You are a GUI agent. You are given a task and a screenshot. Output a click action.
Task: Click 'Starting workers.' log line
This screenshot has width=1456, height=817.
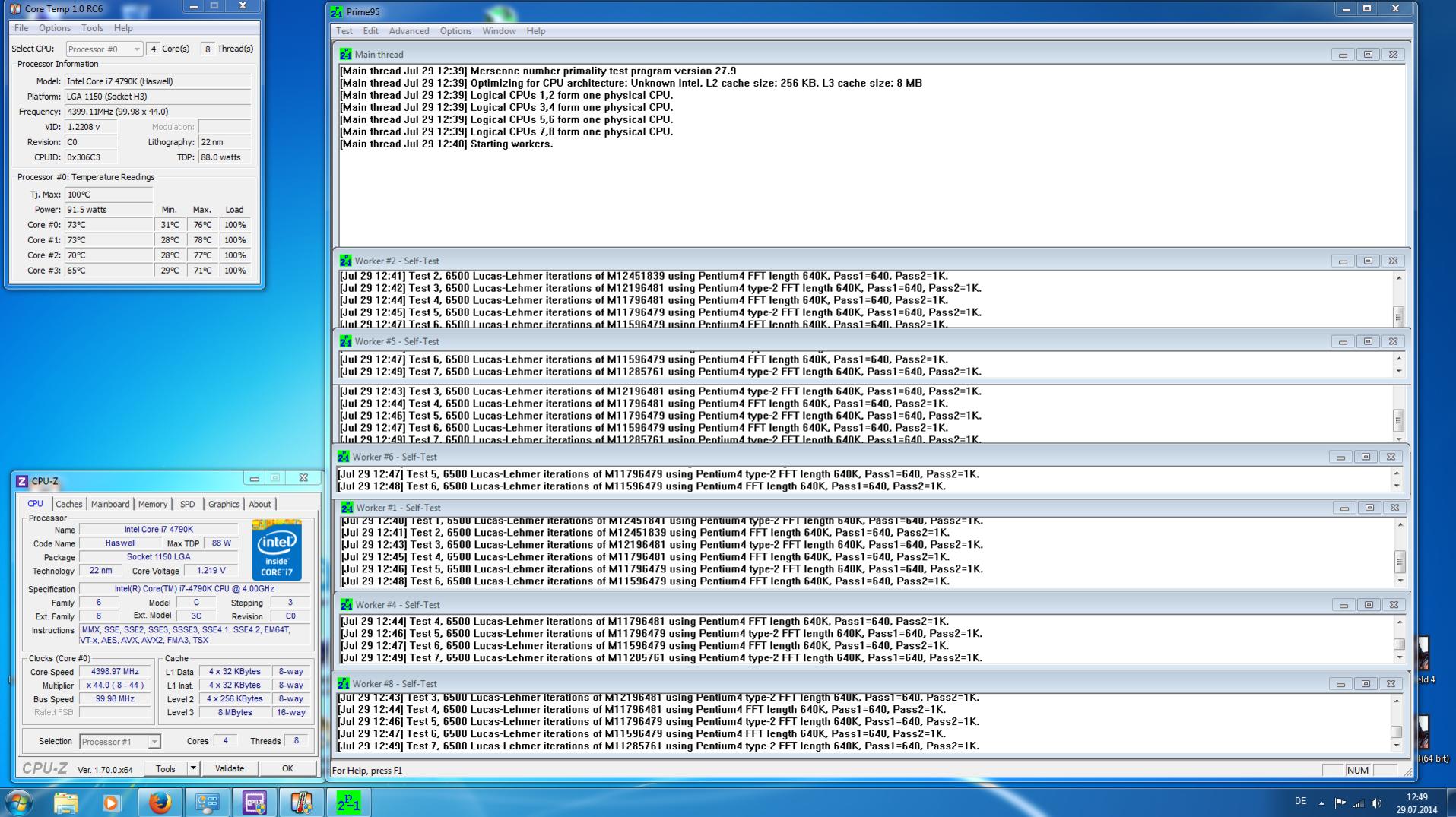coord(512,144)
